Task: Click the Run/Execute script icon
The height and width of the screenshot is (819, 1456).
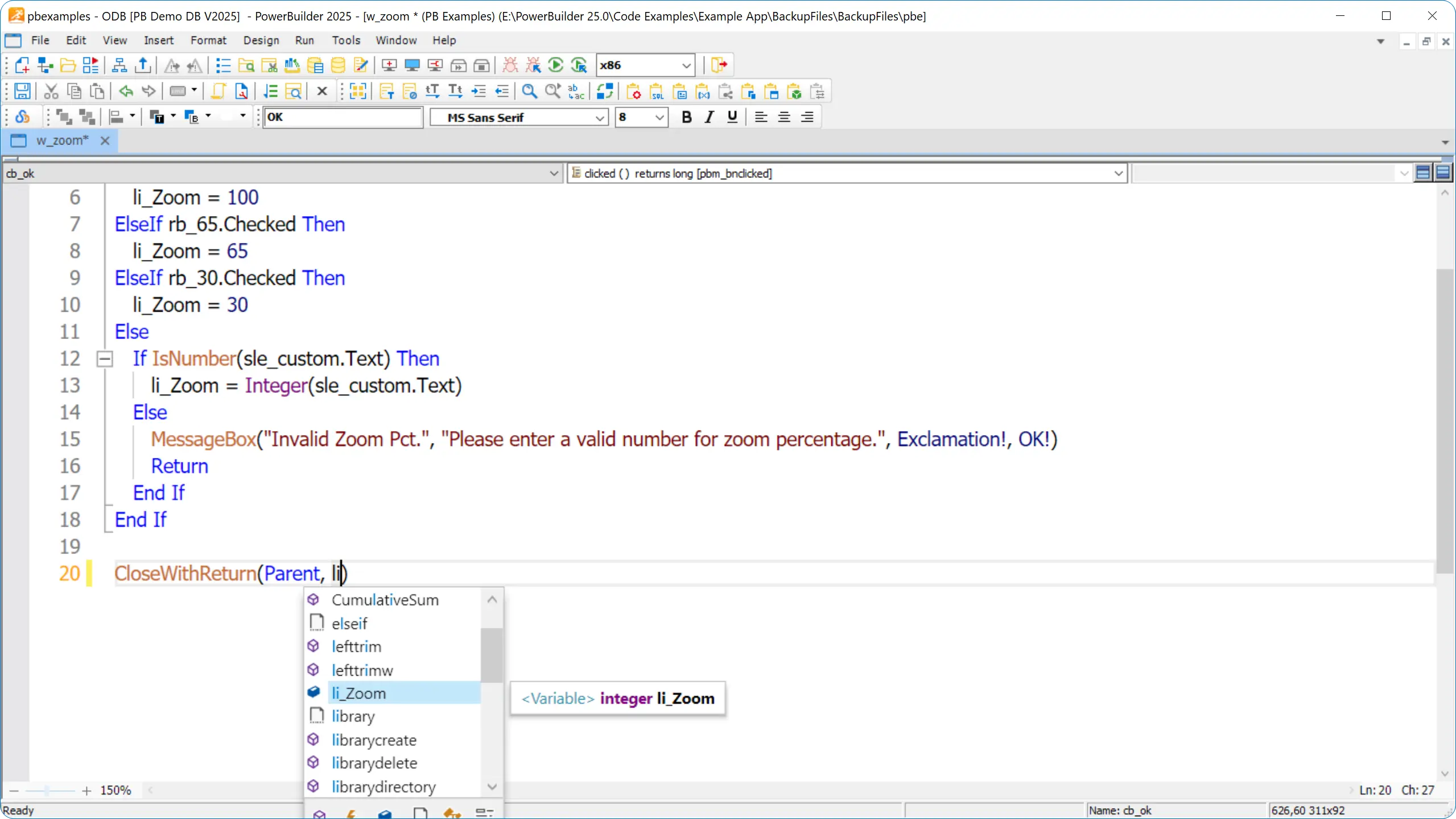Action: (556, 66)
